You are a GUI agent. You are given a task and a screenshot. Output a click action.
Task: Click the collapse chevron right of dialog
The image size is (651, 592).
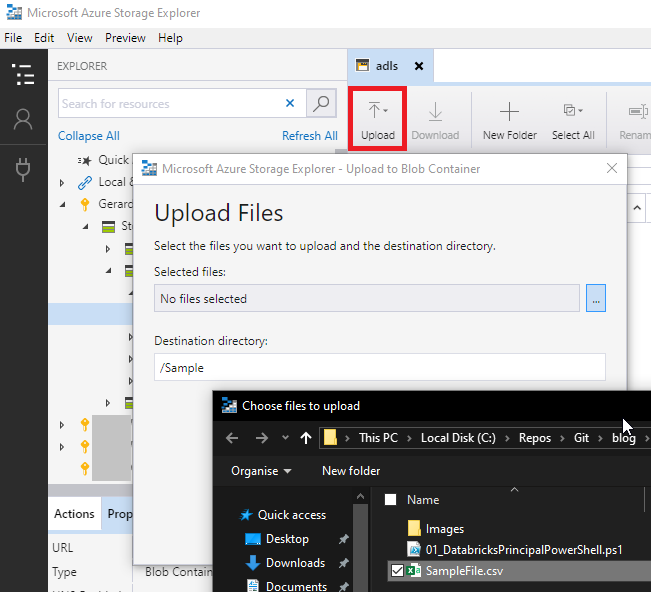637,208
